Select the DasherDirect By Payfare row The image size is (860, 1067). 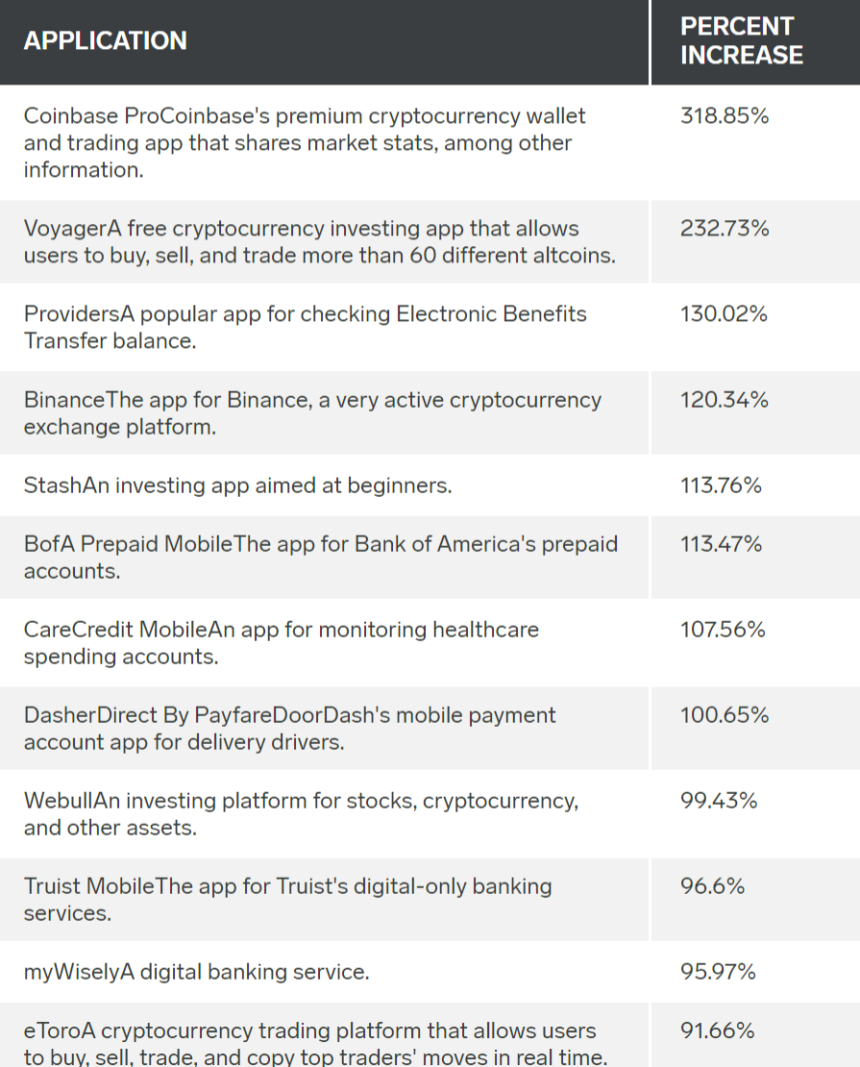[x=290, y=729]
